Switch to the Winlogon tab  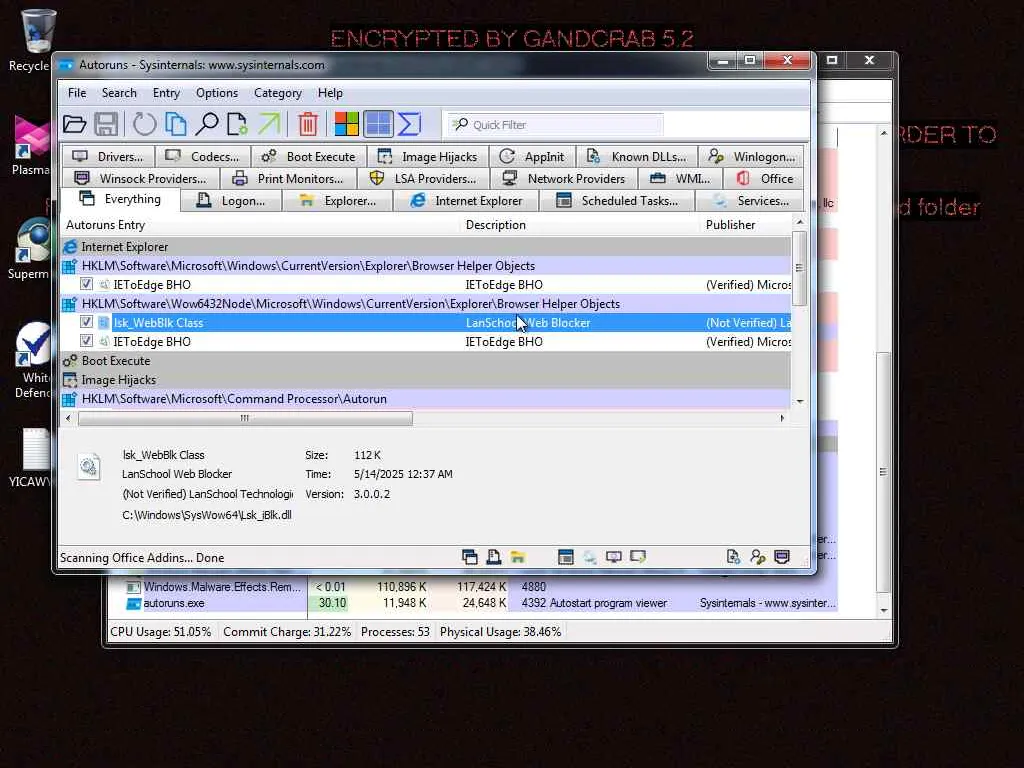click(x=752, y=157)
